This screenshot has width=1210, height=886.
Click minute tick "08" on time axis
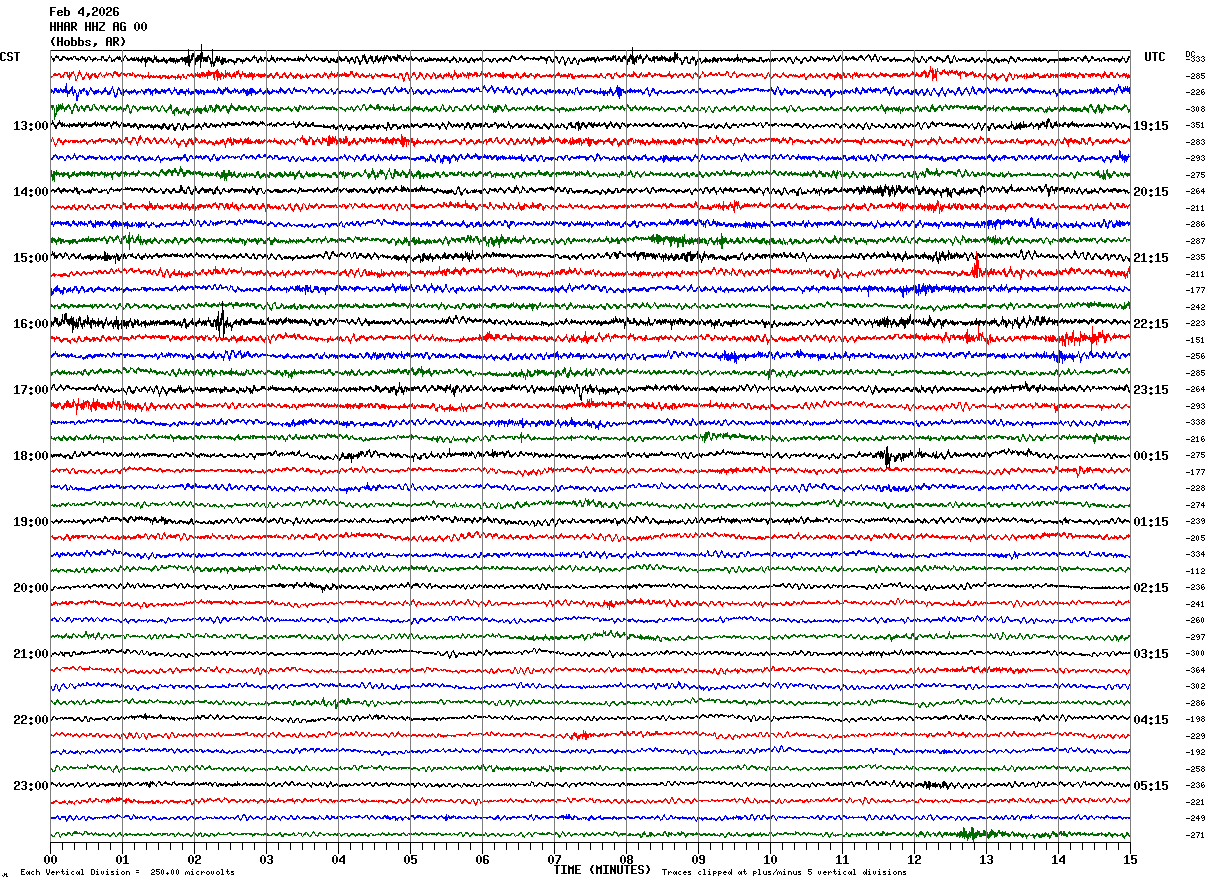point(626,859)
